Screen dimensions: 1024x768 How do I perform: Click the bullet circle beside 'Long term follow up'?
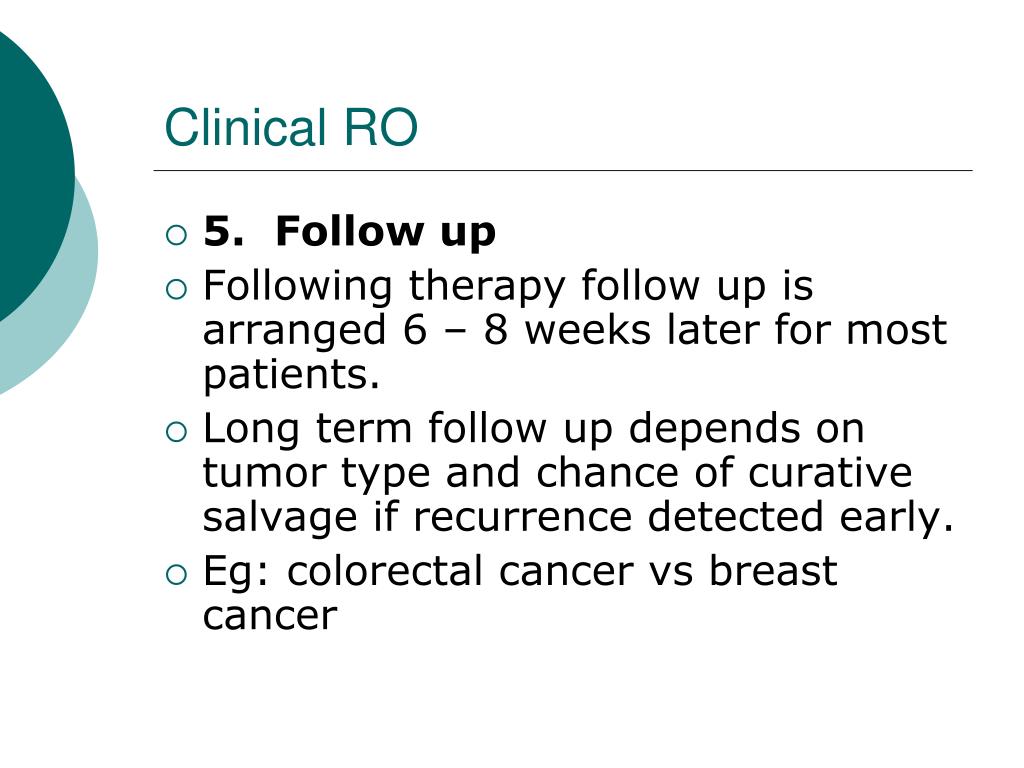176,432
